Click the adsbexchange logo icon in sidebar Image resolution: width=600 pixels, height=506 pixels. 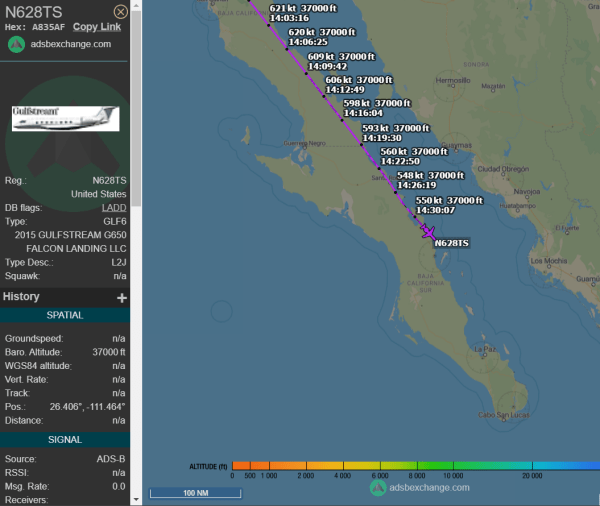pos(15,44)
